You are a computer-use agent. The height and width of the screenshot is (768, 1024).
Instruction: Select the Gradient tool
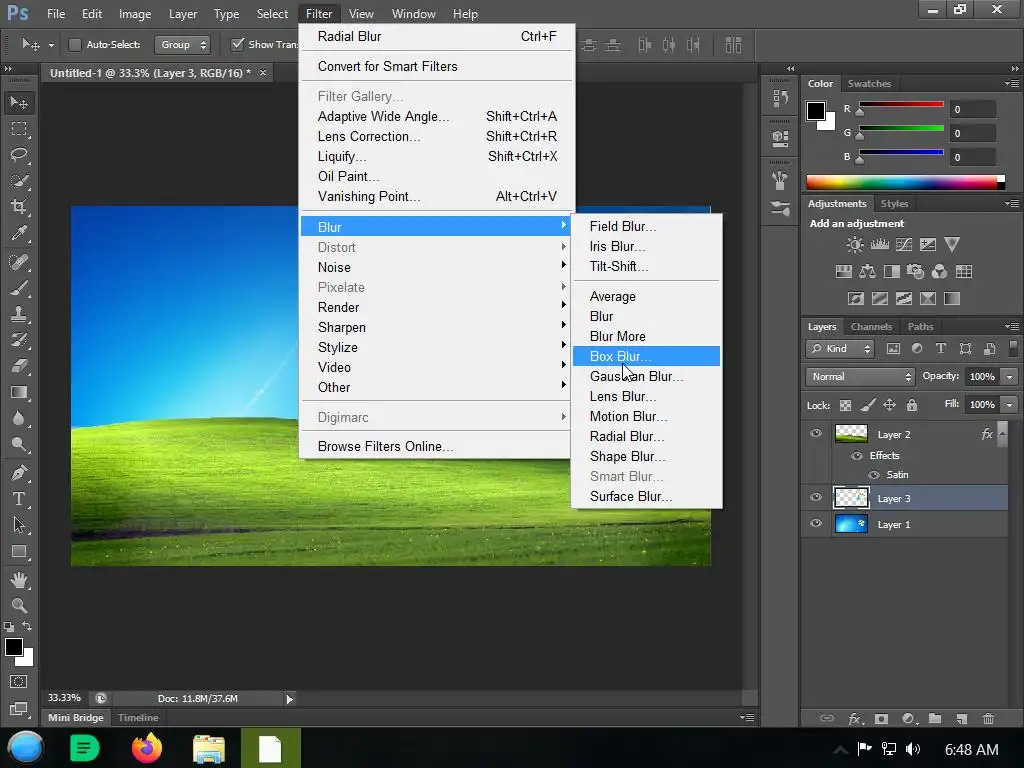19,392
